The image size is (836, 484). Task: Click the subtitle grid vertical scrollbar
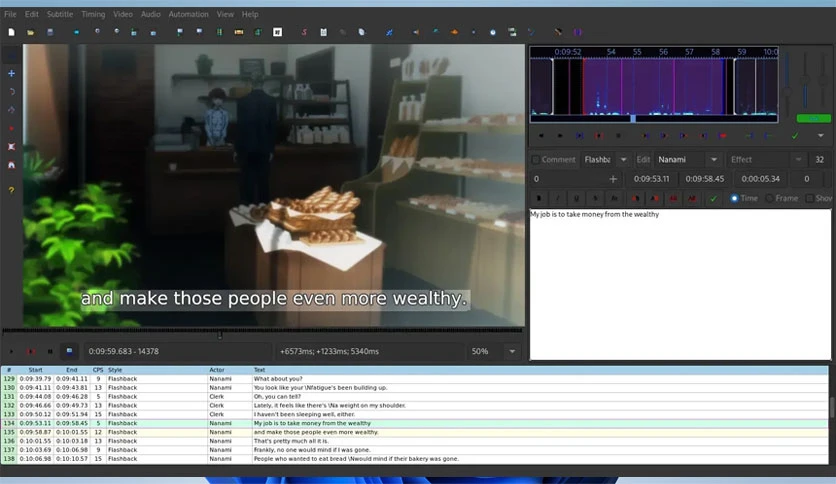pyautogui.click(x=832, y=408)
